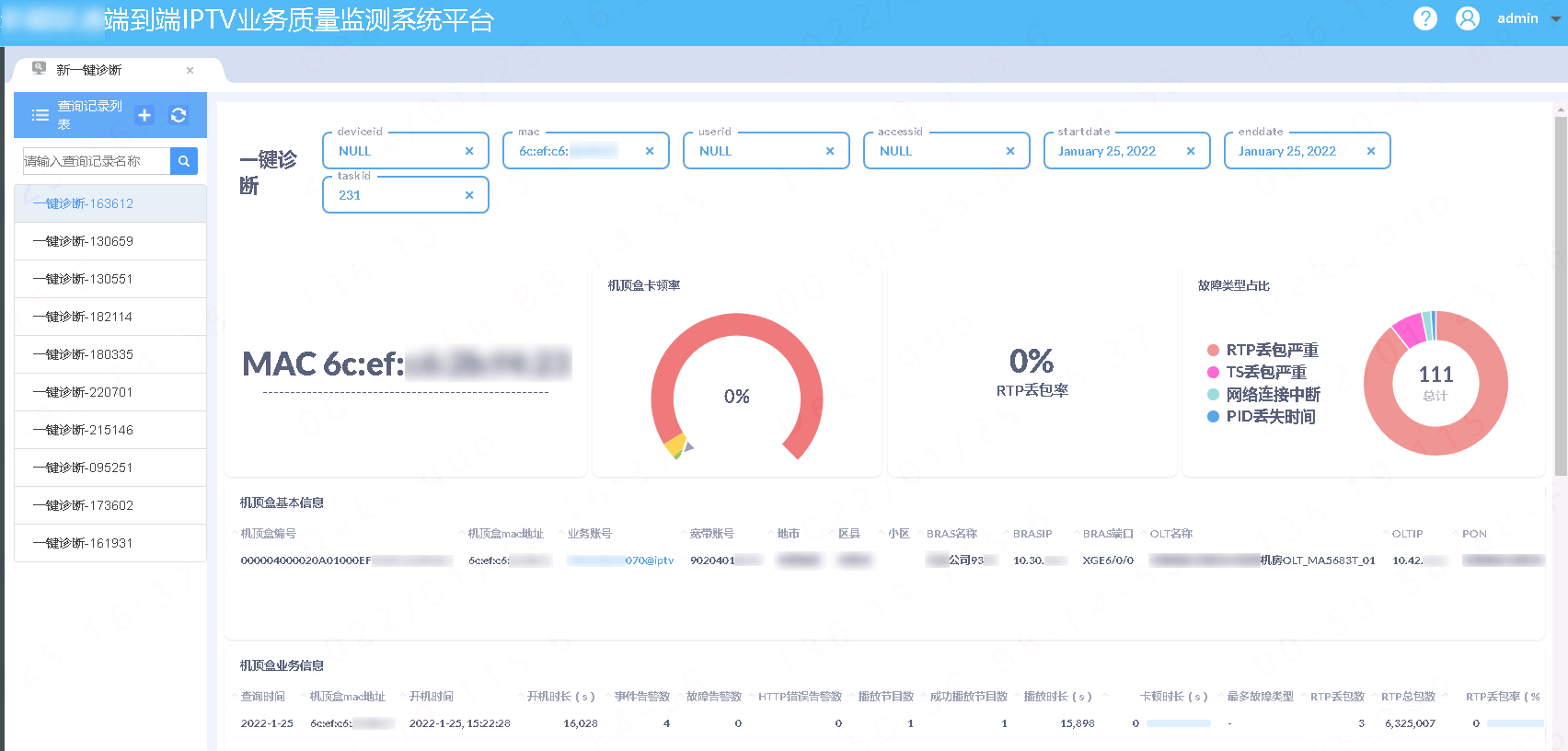Click the magnifier search button for records
The image size is (1568, 751).
(184, 161)
